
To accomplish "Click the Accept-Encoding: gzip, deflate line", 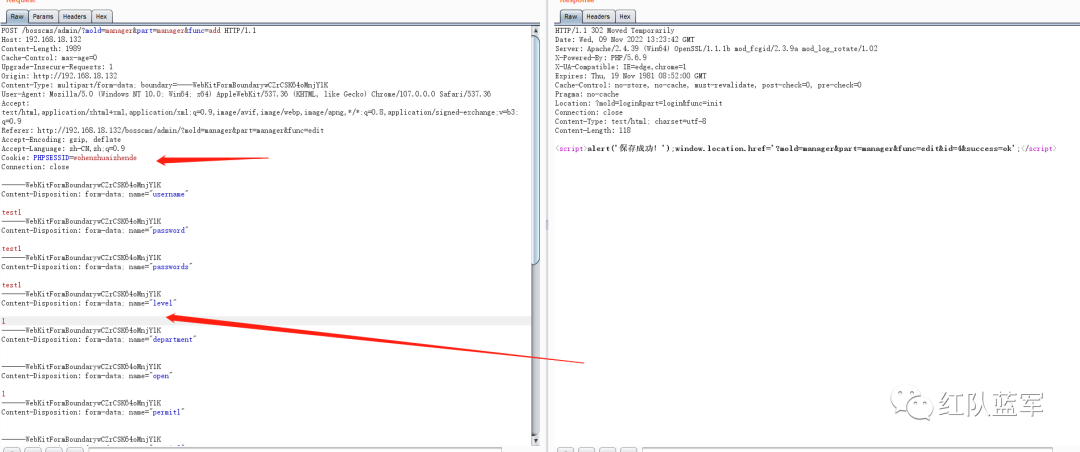I will [61, 139].
